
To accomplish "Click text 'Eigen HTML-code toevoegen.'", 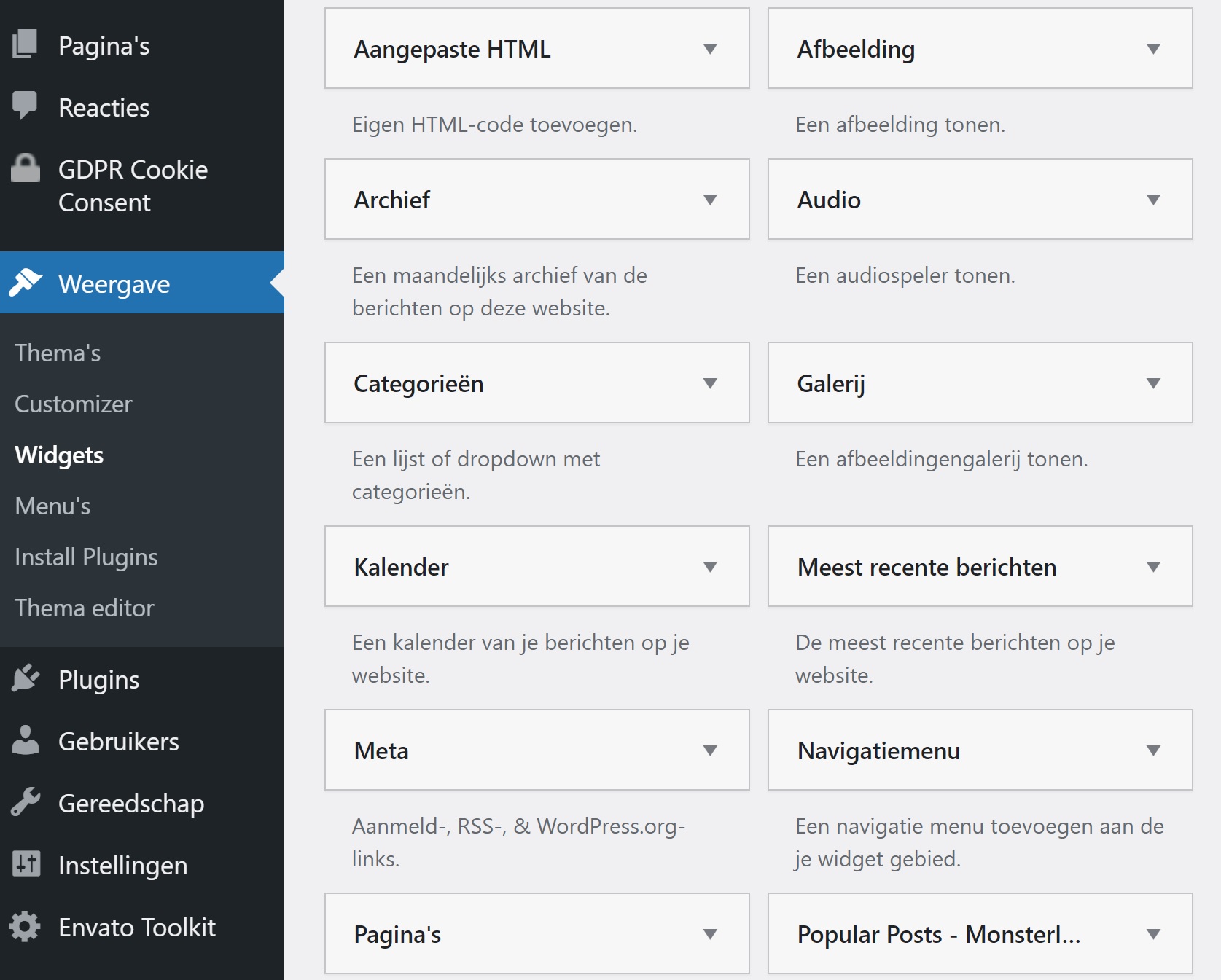I will (495, 125).
